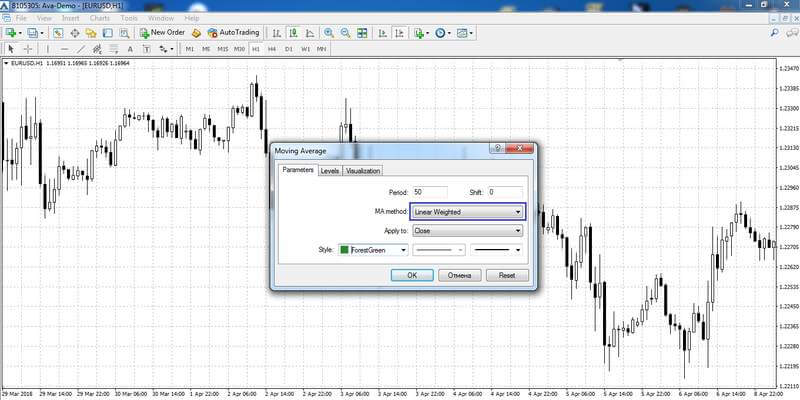
Task: Zoom out of the chart
Action: (x=345, y=33)
